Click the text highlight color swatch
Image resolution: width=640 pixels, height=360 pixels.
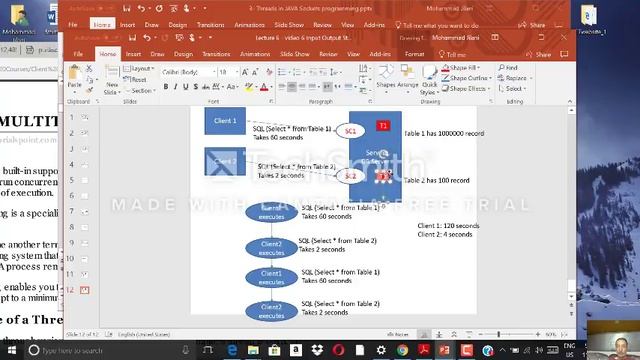(249, 87)
